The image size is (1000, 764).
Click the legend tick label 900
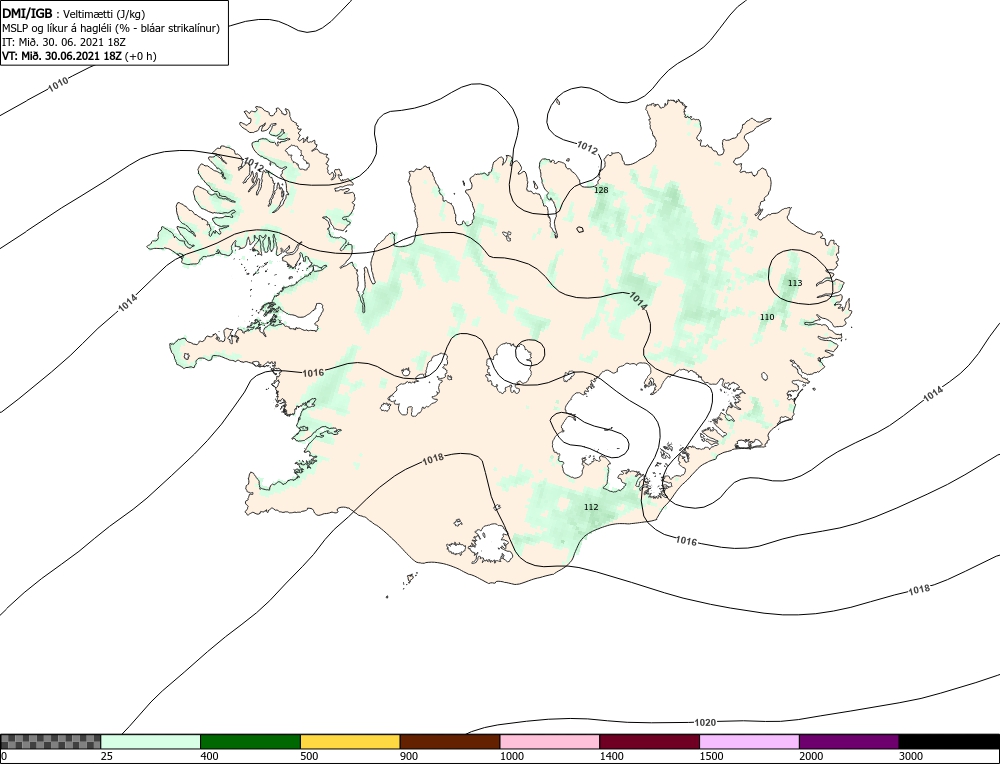[x=409, y=756]
